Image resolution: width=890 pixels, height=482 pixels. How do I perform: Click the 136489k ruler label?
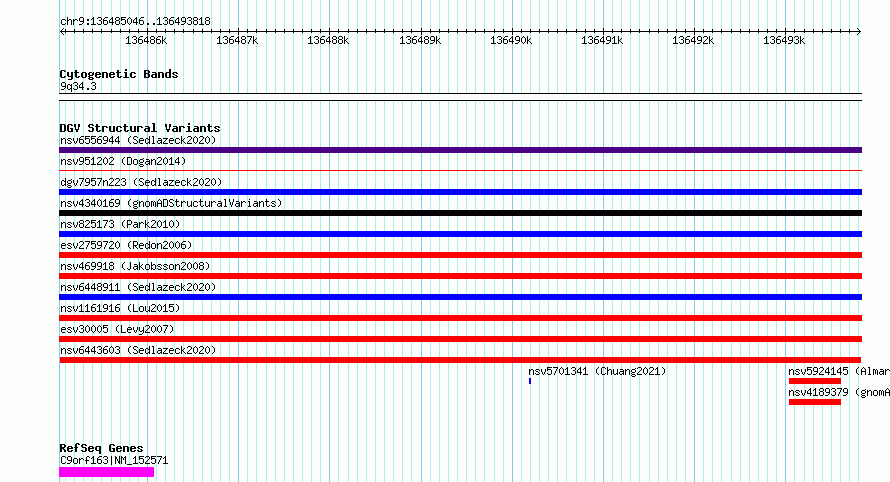[x=419, y=40]
